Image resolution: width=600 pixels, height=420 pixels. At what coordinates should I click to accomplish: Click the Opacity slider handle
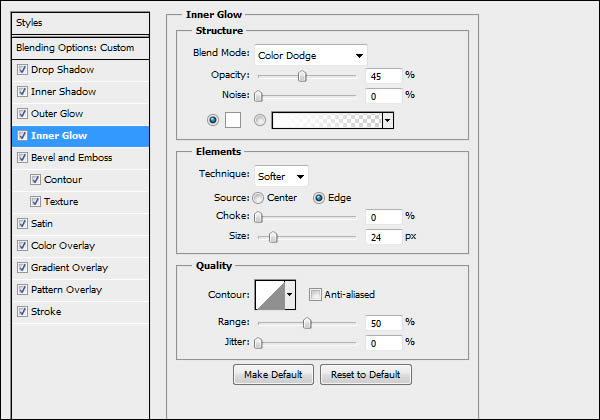click(302, 76)
